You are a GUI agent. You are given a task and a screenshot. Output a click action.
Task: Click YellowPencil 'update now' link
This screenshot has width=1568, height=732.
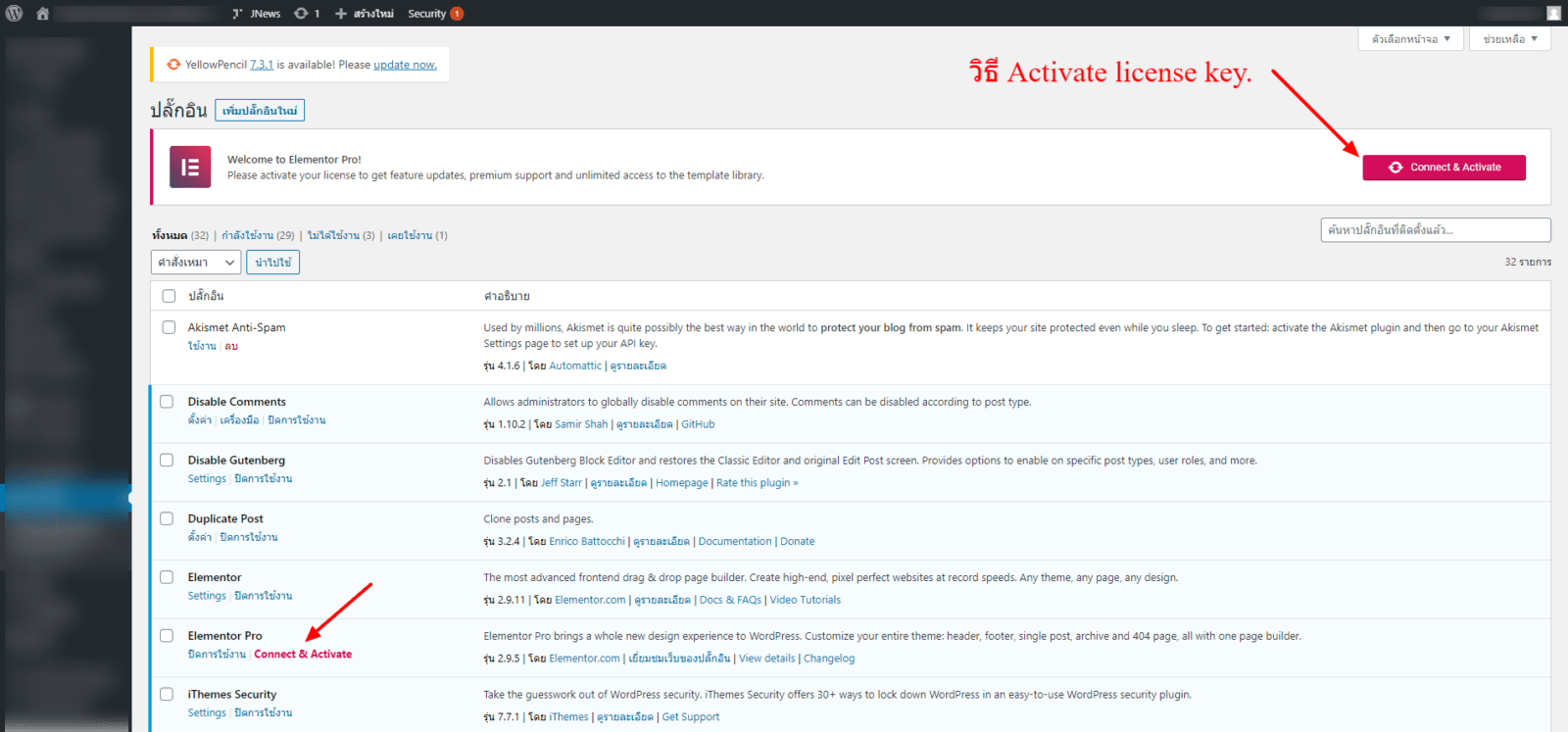tap(405, 65)
